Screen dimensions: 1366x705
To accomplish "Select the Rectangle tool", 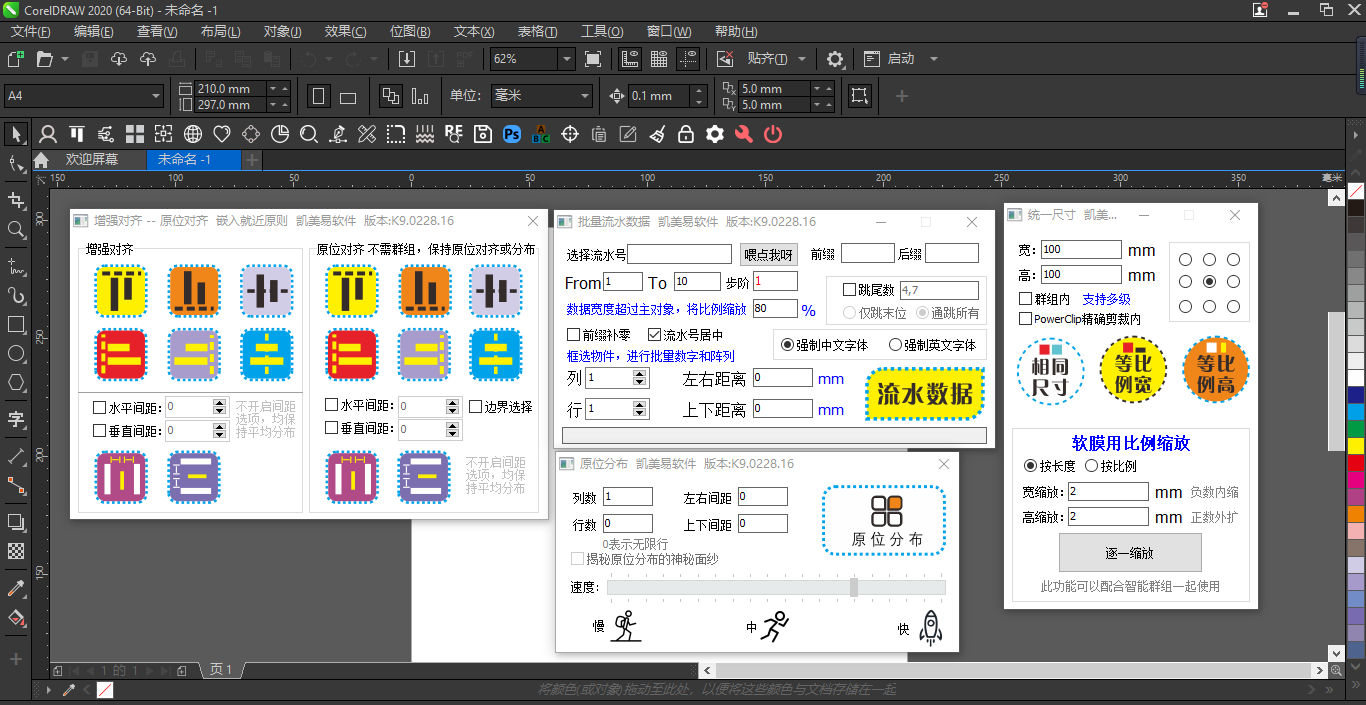I will [15, 324].
